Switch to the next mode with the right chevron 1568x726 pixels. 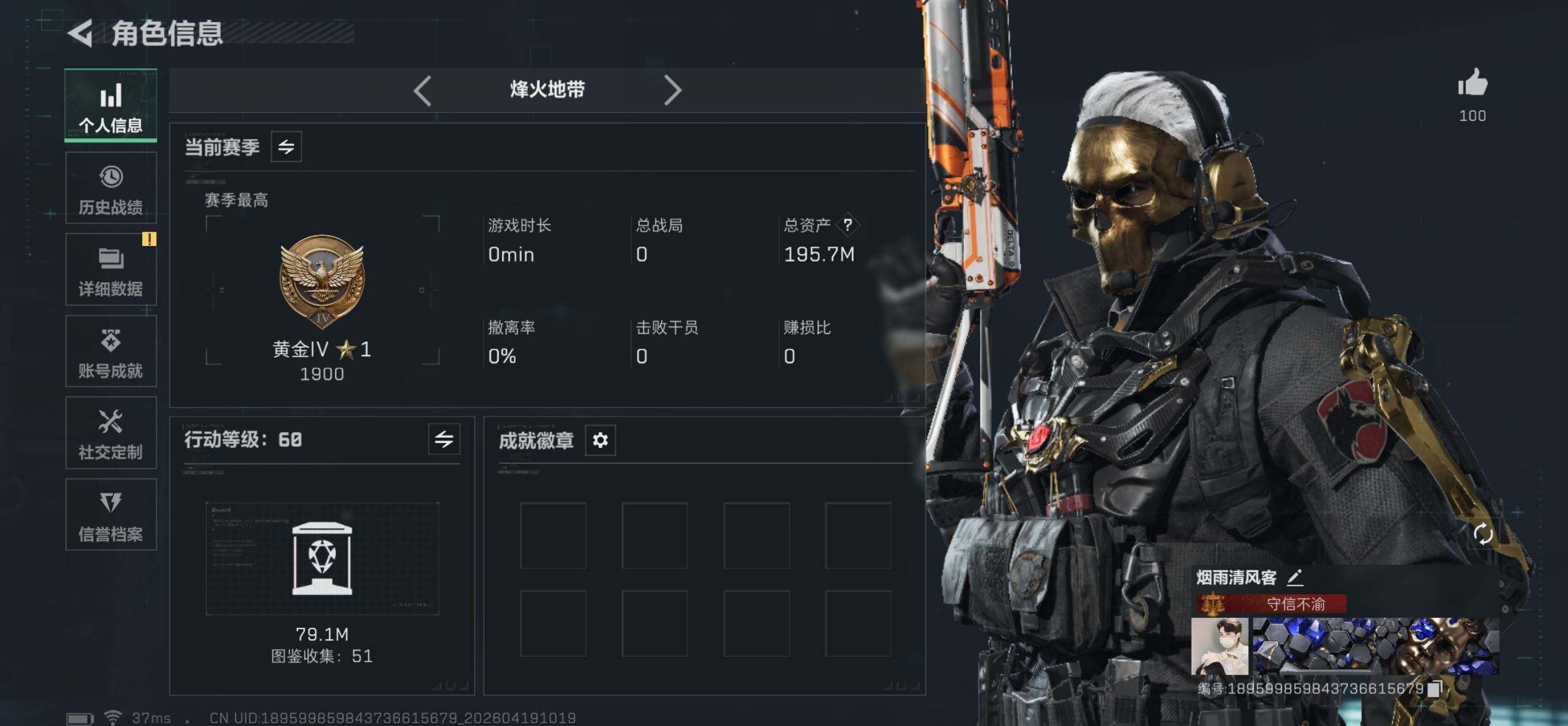tap(672, 90)
